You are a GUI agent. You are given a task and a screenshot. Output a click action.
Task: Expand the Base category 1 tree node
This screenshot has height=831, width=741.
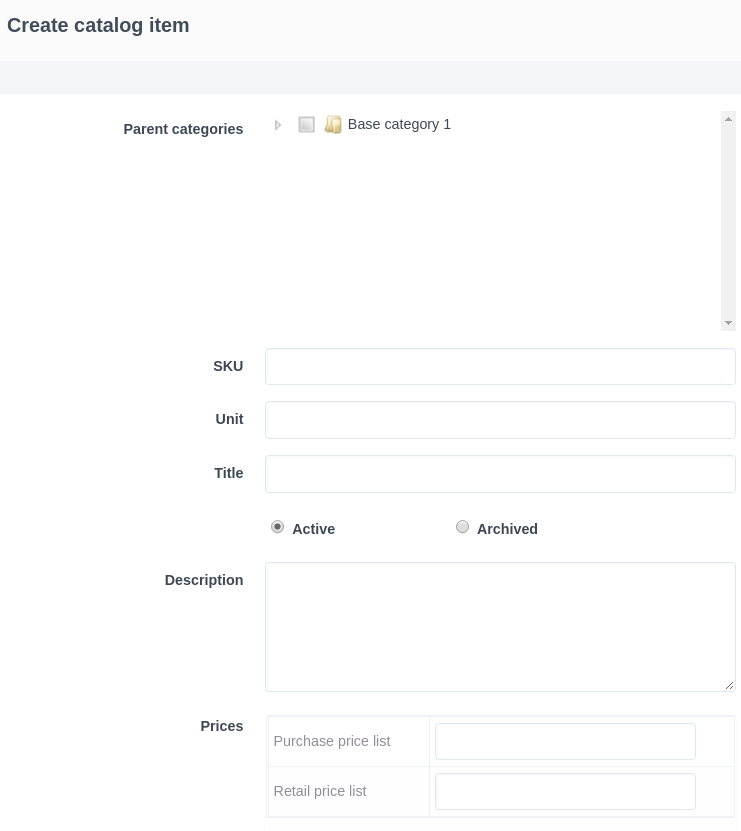[x=278, y=125]
